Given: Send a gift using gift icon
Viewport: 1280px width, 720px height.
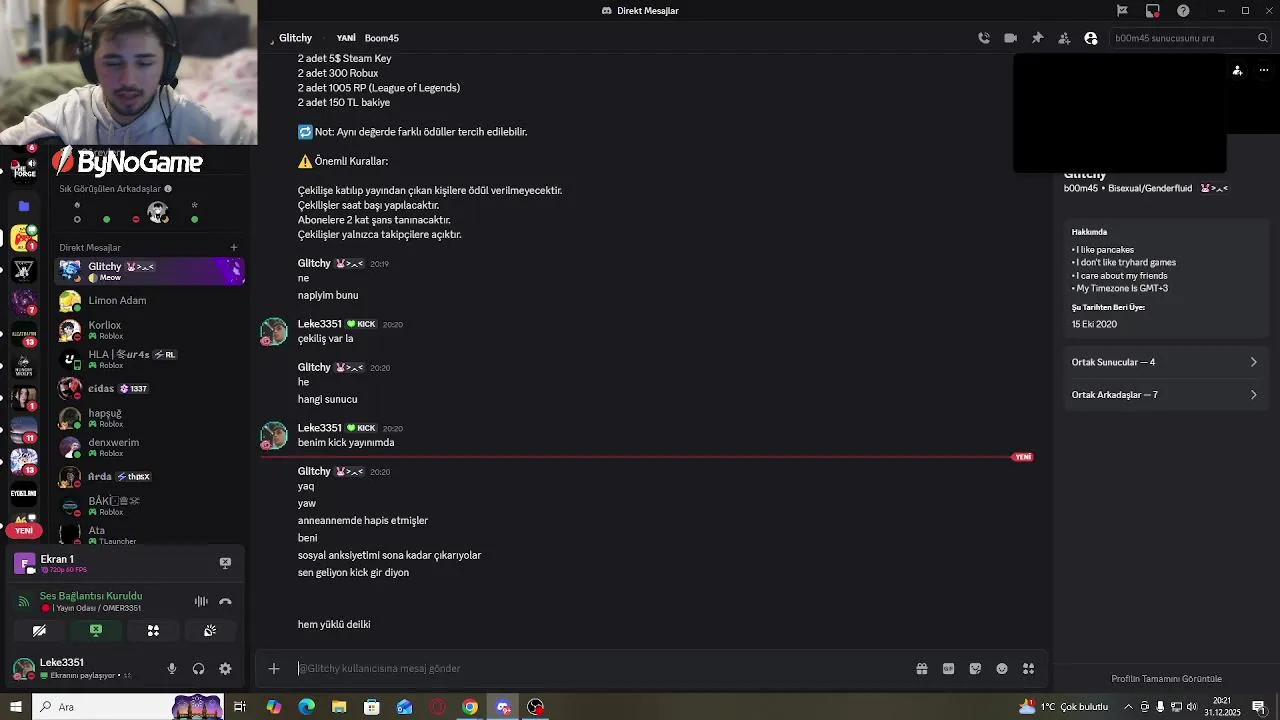Looking at the screenshot, I should click(x=922, y=668).
